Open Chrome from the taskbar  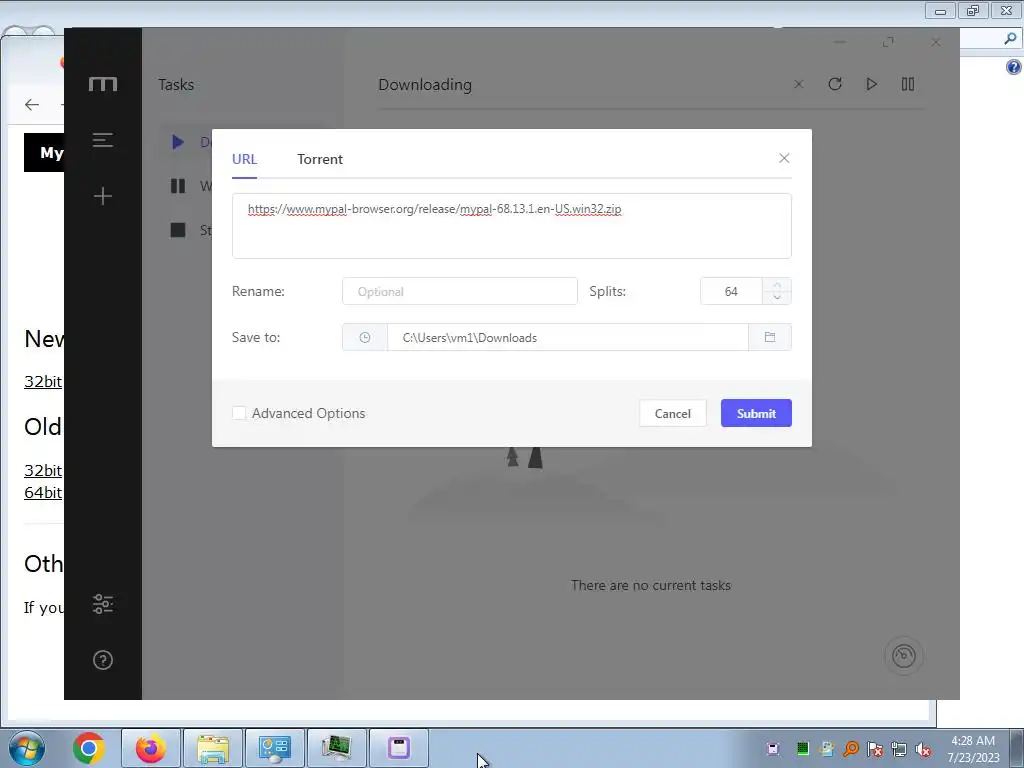point(89,748)
